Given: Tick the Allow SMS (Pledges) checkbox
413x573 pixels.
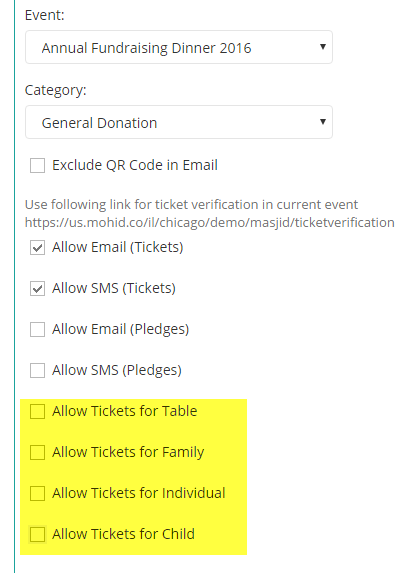Looking at the screenshot, I should click(x=37, y=370).
